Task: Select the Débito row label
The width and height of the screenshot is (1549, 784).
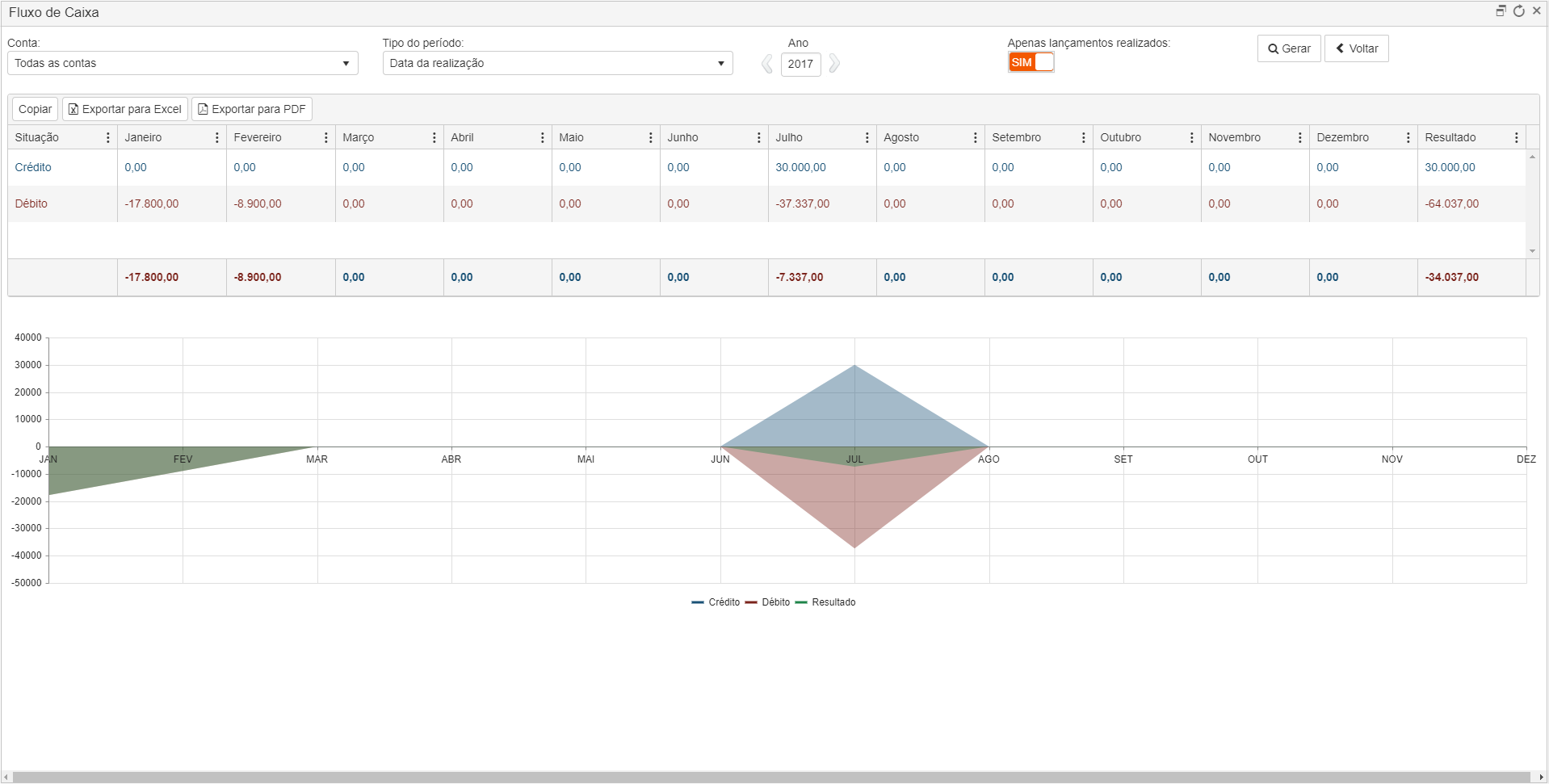Action: (31, 204)
